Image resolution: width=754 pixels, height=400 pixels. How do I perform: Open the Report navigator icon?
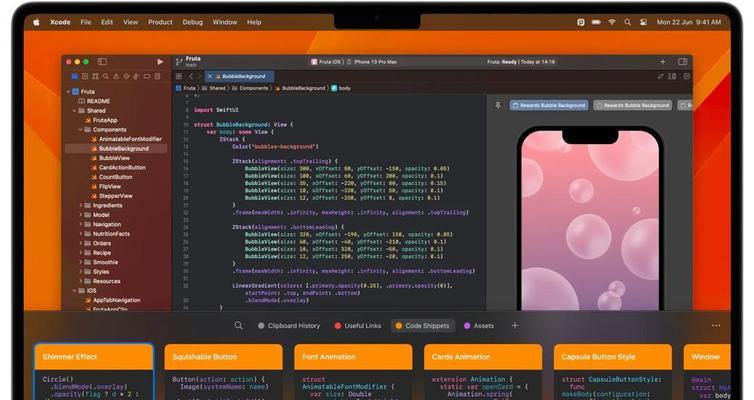(x=157, y=76)
